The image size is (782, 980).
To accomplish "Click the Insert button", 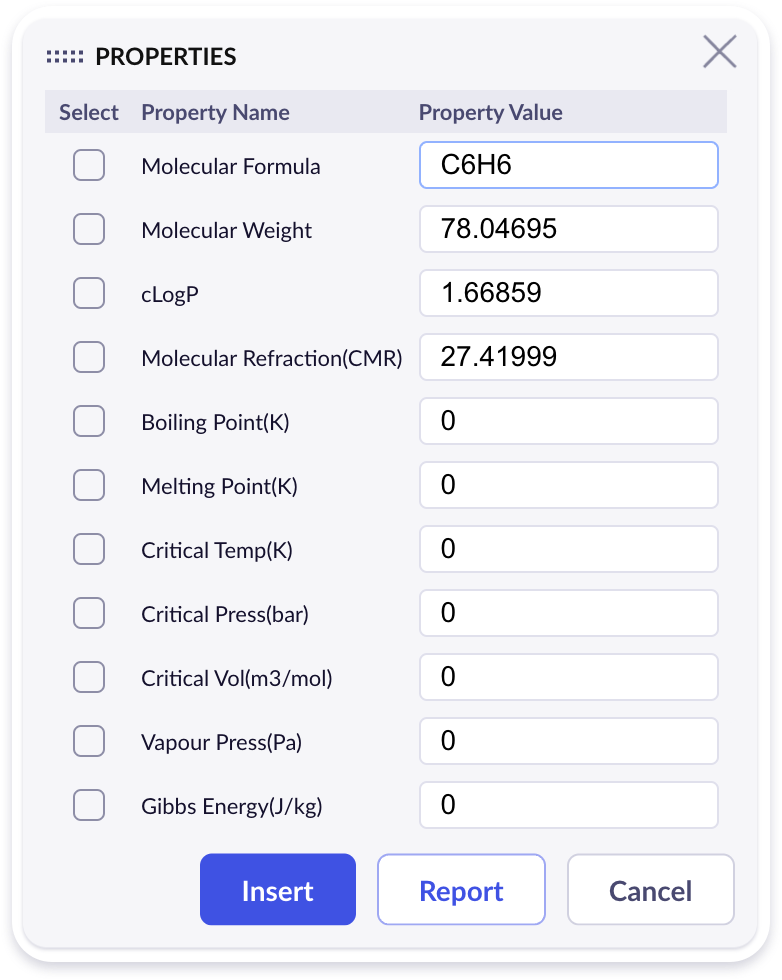I will [278, 889].
